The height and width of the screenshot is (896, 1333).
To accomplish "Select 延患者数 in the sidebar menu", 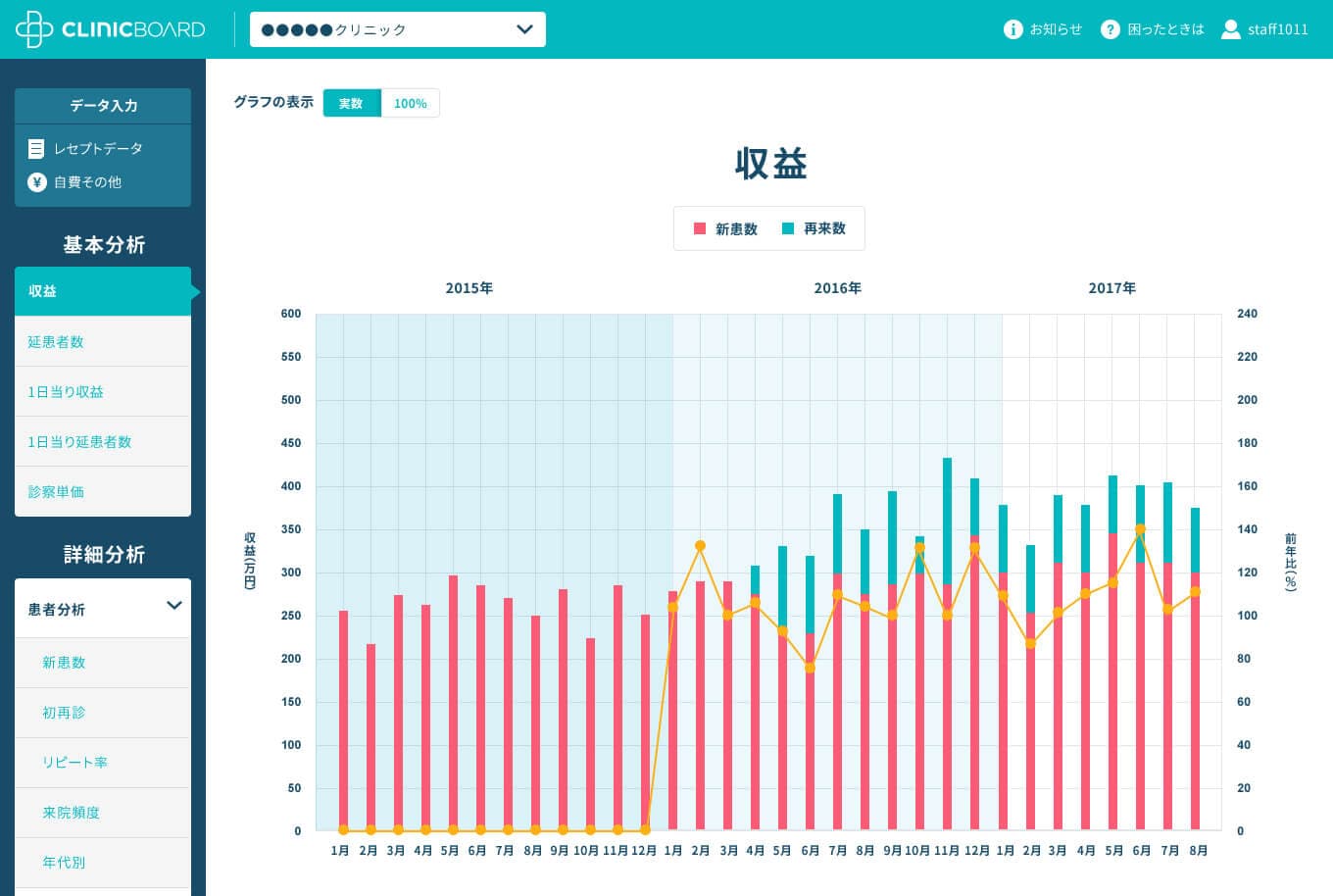I will point(56,342).
